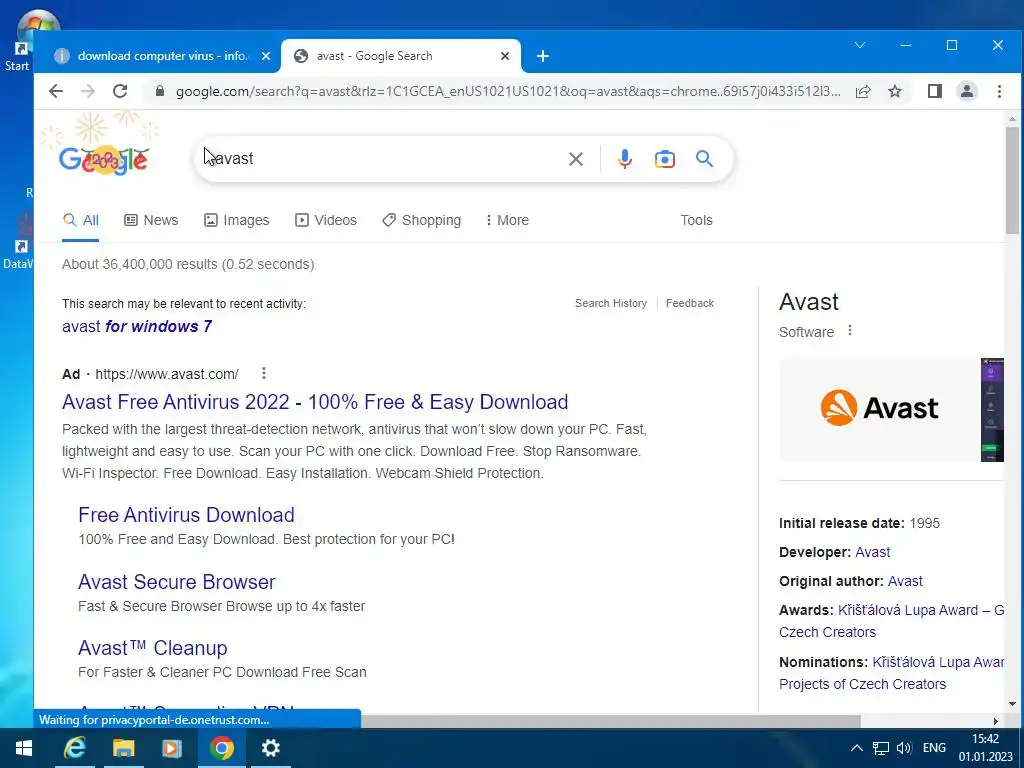Switch to Images results

point(236,220)
